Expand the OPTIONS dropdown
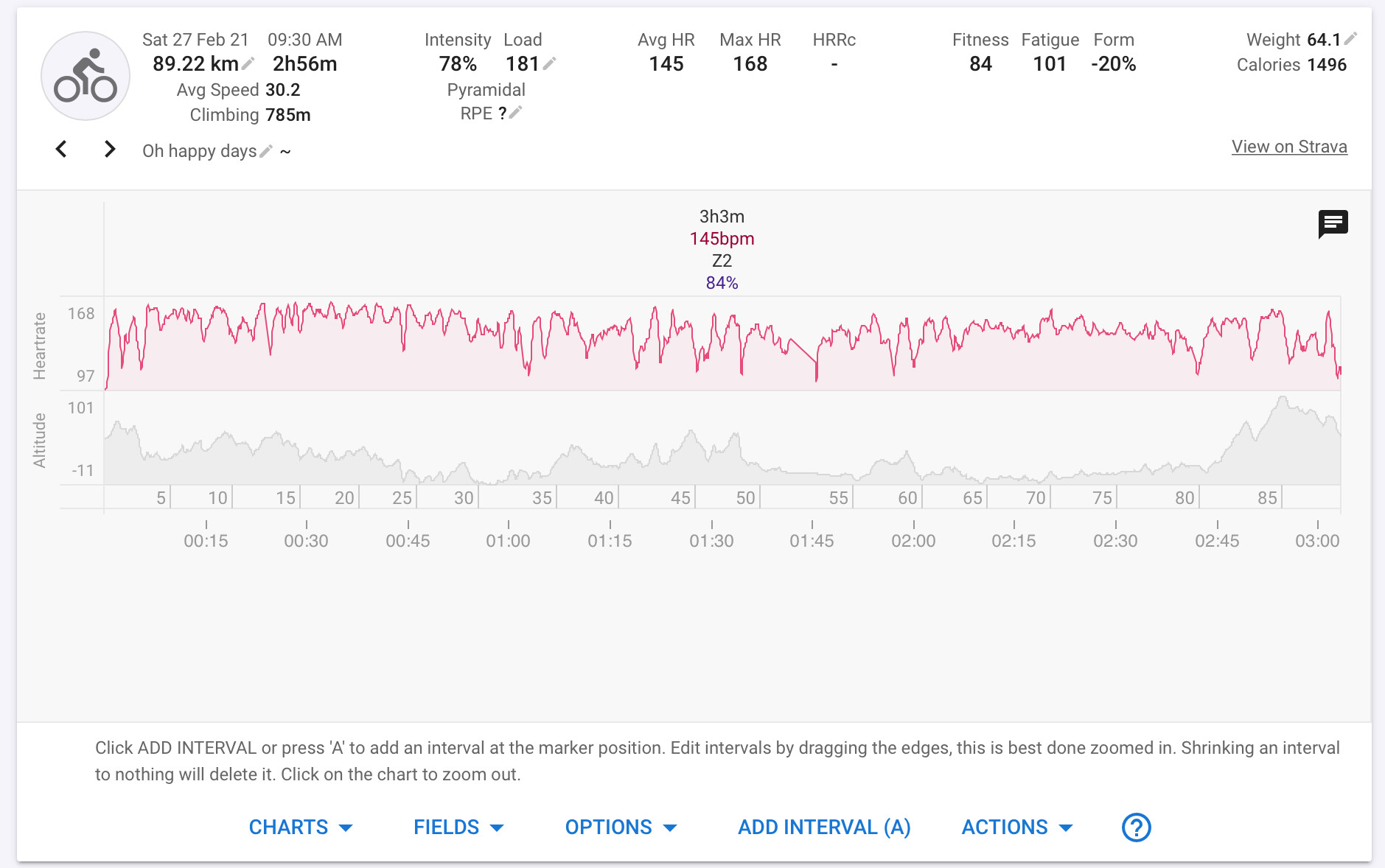 click(621, 827)
